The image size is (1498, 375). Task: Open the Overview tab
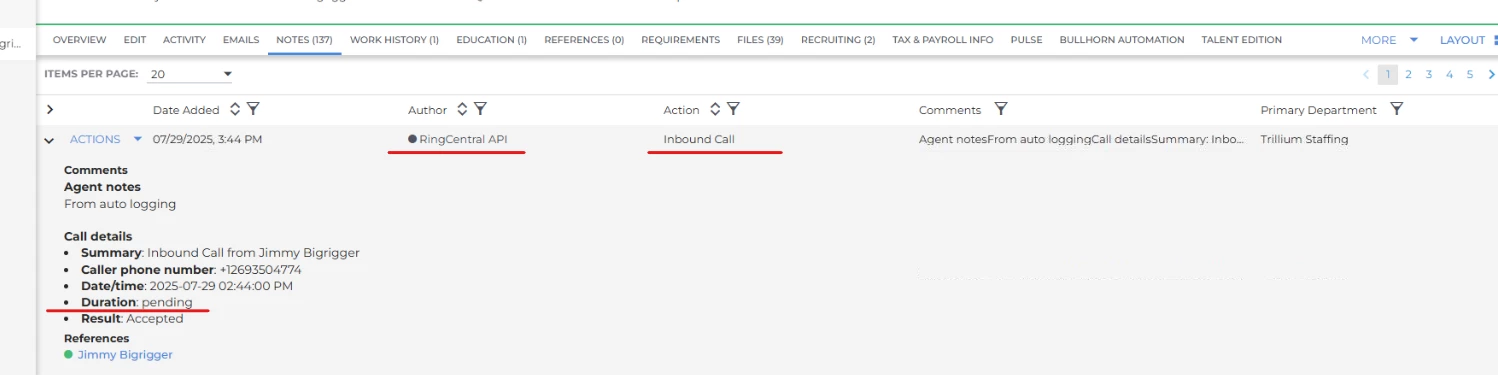(x=79, y=40)
